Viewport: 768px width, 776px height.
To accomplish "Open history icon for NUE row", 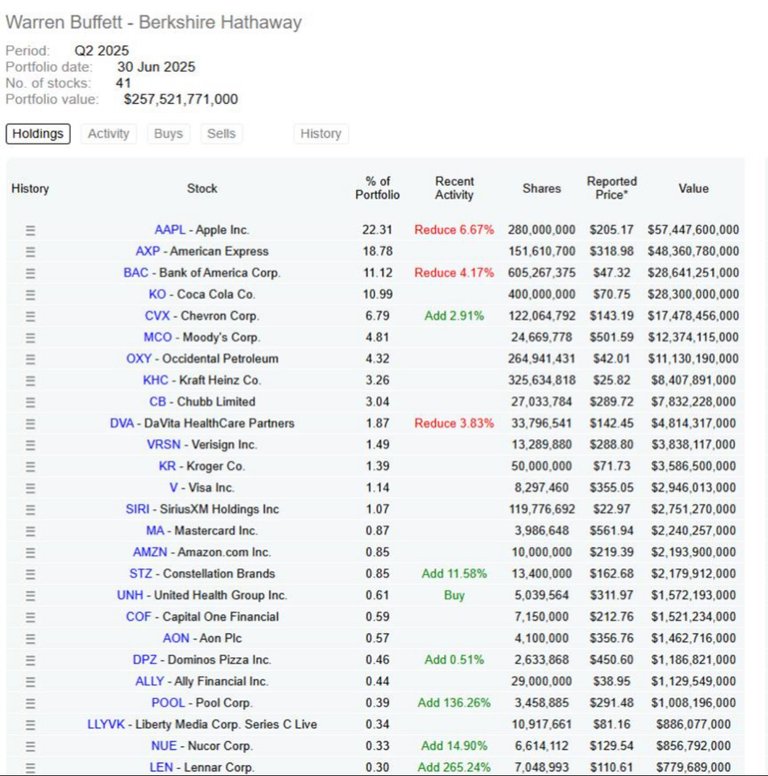I will click(30, 746).
